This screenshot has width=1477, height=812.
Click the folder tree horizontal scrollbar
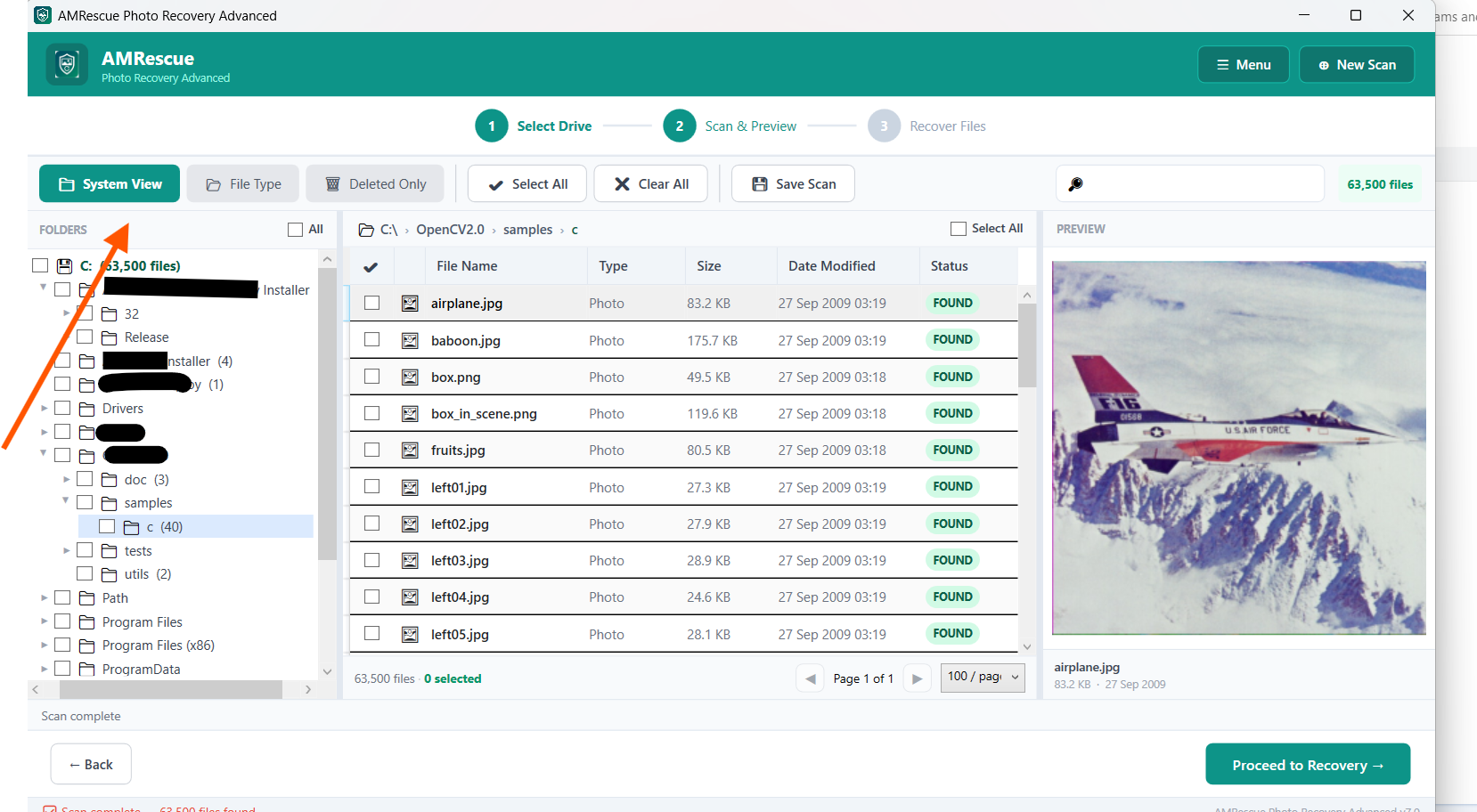(171, 689)
